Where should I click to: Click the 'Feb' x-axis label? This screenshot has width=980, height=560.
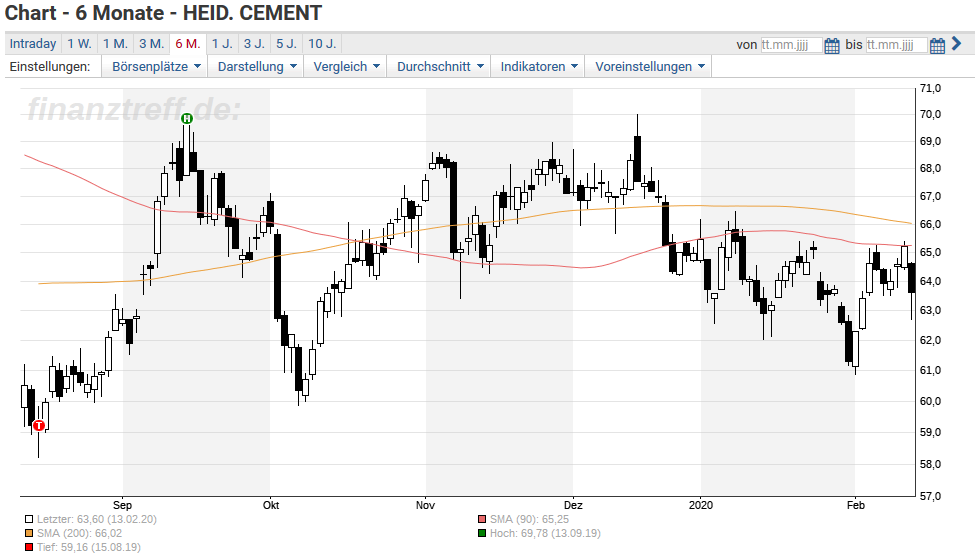(856, 505)
